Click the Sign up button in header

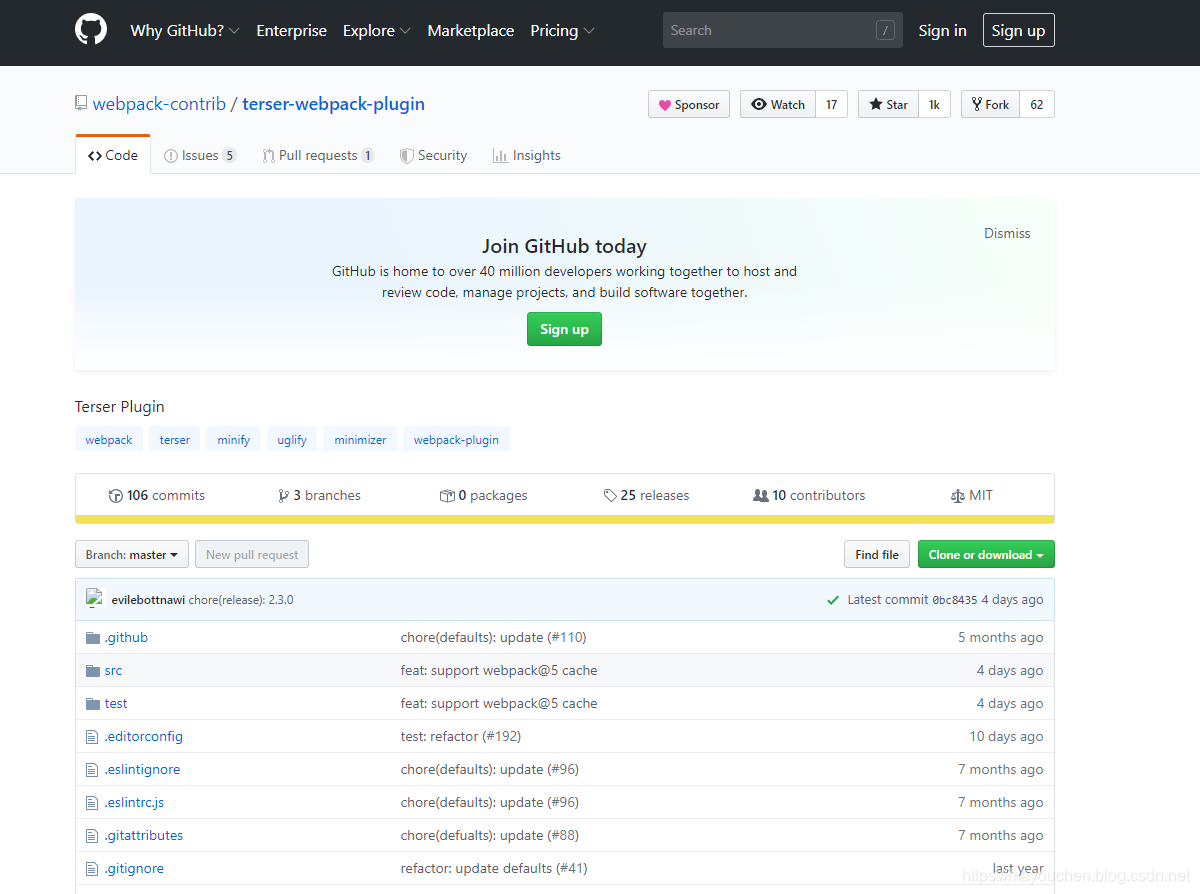tap(1018, 30)
